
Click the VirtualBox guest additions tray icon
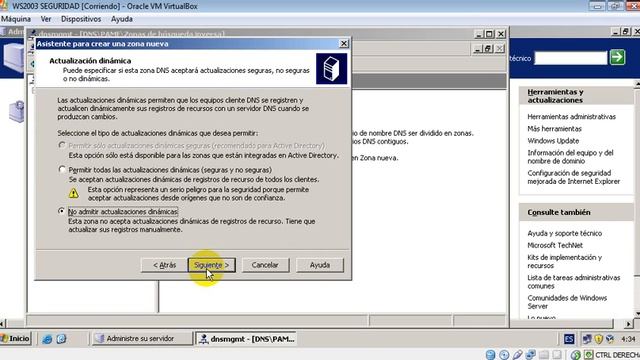(x=609, y=339)
